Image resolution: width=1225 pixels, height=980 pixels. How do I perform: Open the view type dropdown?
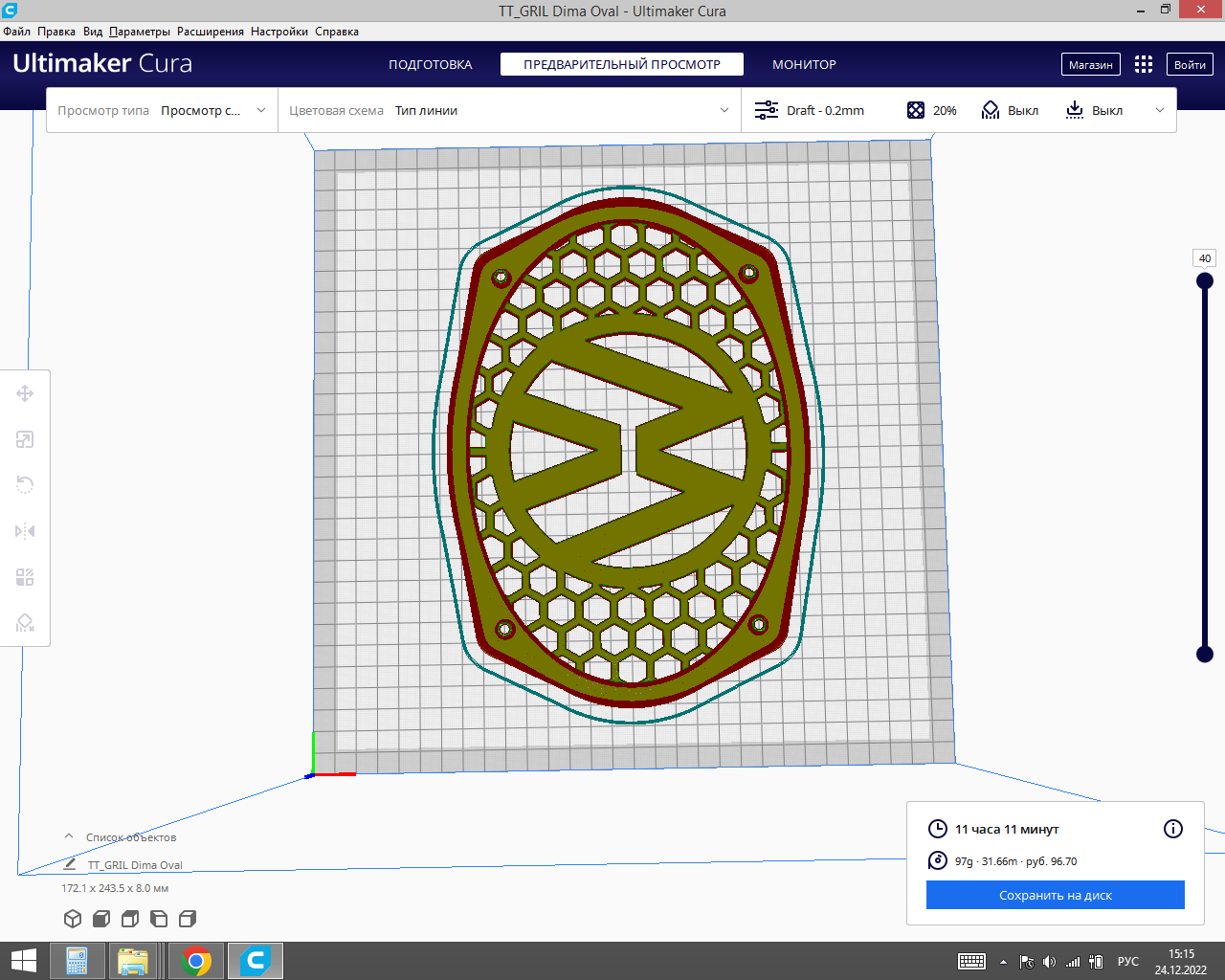click(x=162, y=110)
